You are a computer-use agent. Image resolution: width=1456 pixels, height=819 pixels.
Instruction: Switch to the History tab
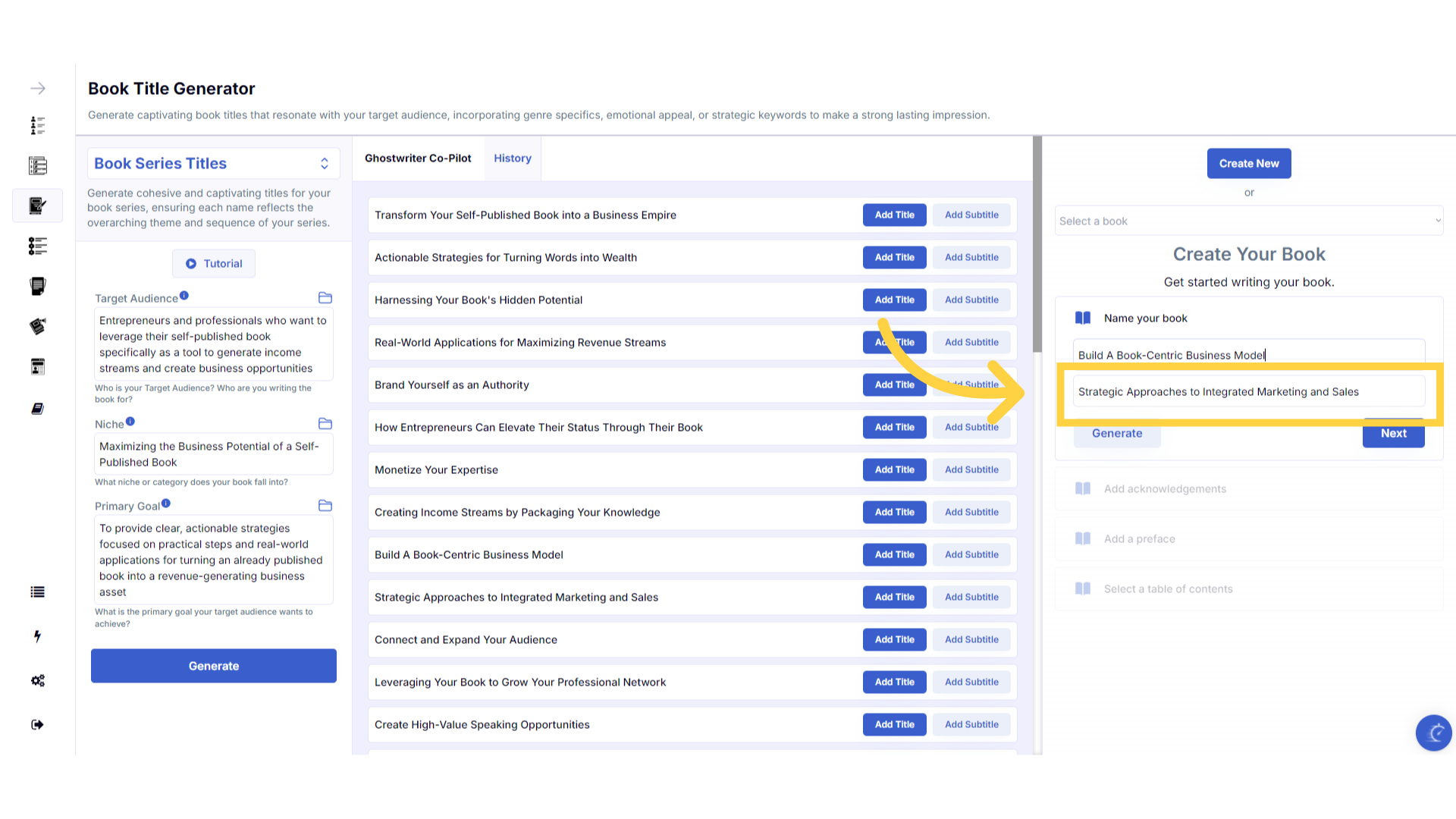point(513,158)
